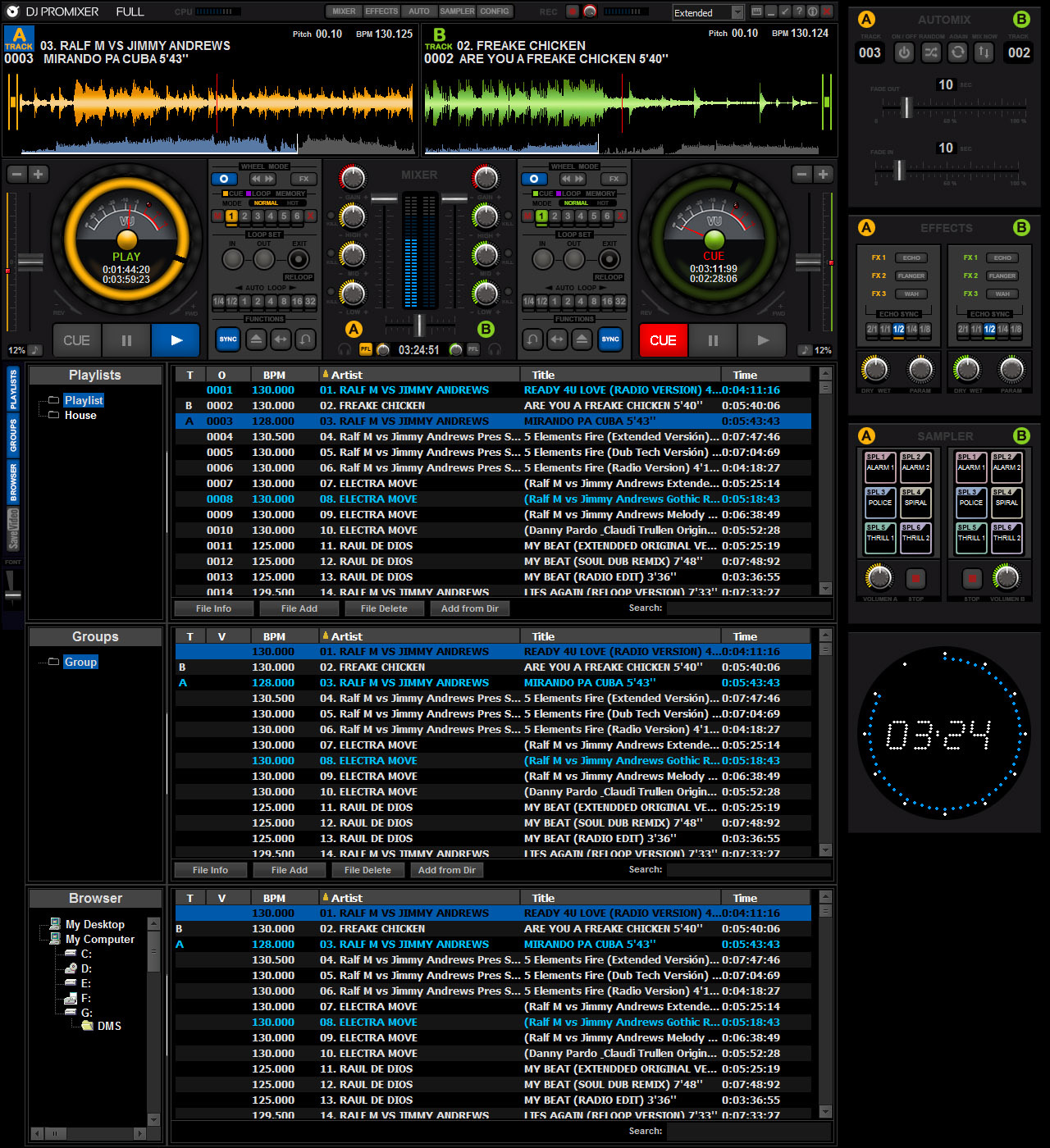The height and width of the screenshot is (1148, 1050).
Task: Toggle Automix On/Off power button
Action: [x=904, y=52]
